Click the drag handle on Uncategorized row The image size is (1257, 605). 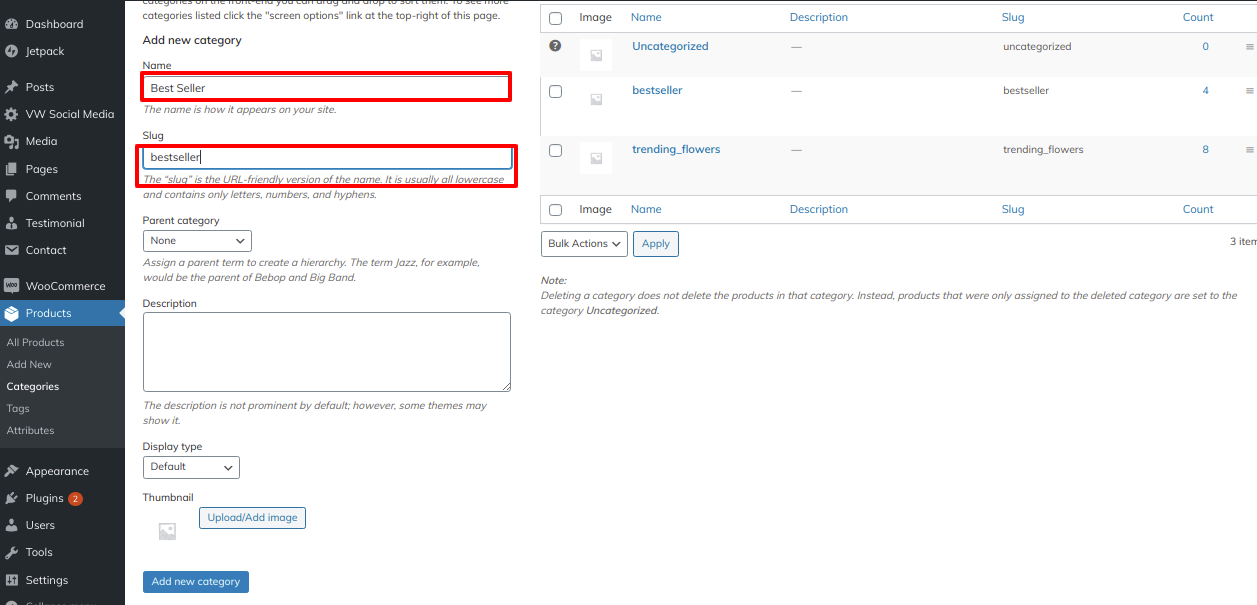point(1249,47)
